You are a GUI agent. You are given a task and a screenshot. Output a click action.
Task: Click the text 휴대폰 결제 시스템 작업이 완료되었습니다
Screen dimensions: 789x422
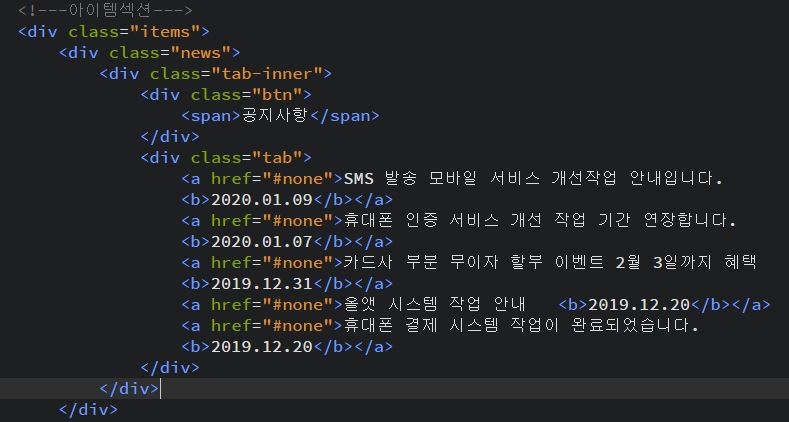[x=521, y=326]
